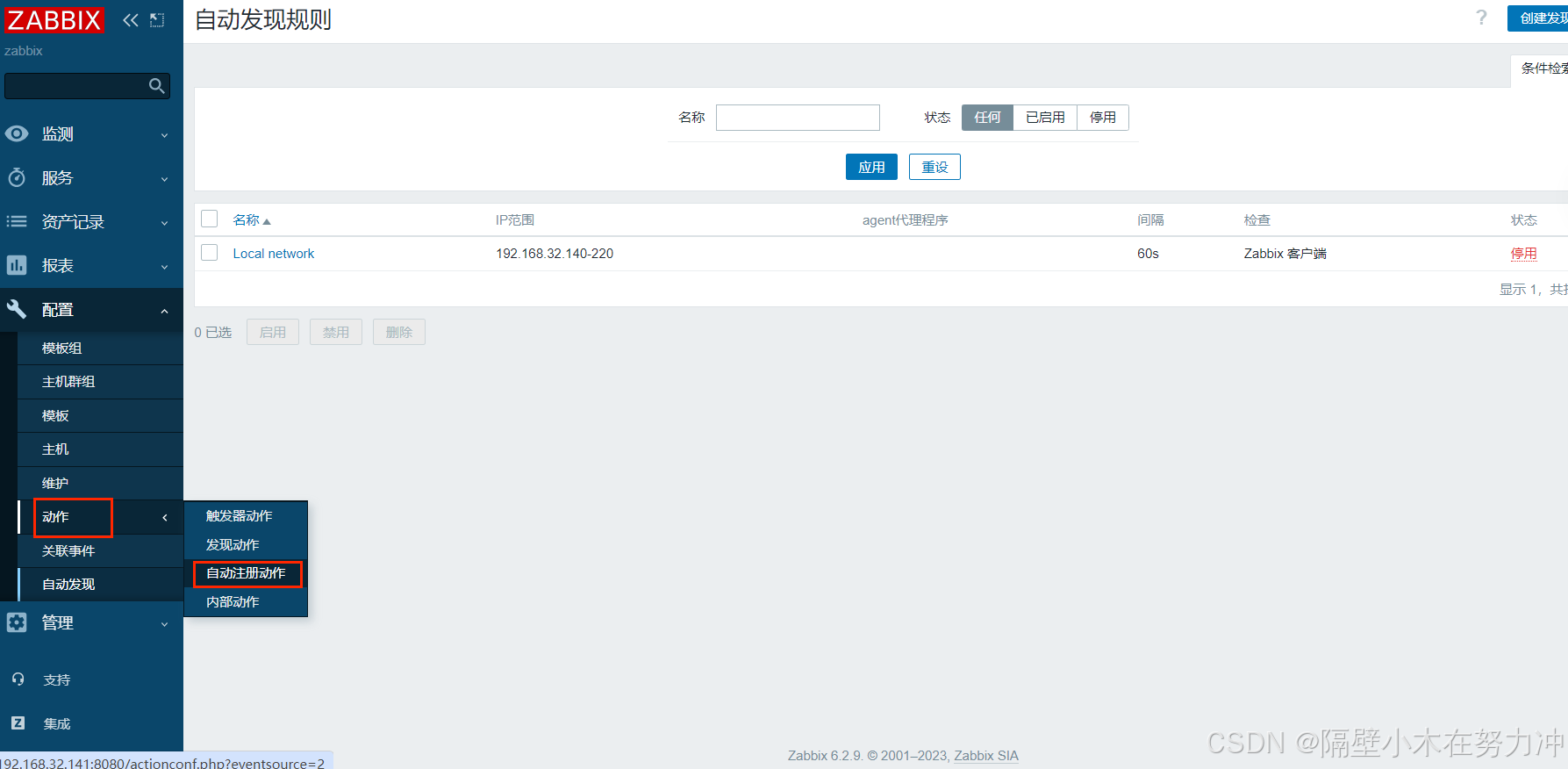Expand the 管理 menu chevron
The width and height of the screenshot is (1568, 769).
pos(164,624)
